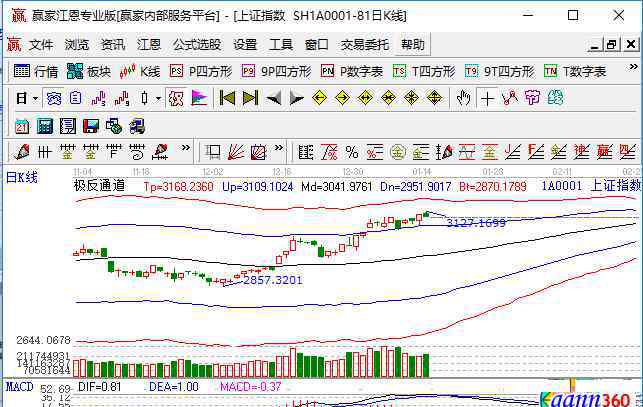643x407 pixels.
Task: Open the 浏览 menu
Action: (77, 44)
